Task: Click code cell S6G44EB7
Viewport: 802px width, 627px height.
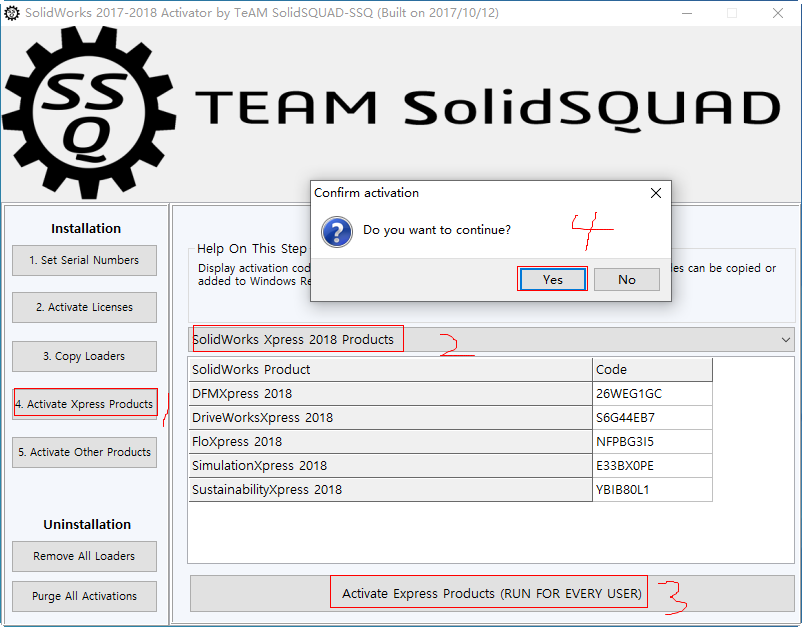Action: 652,417
